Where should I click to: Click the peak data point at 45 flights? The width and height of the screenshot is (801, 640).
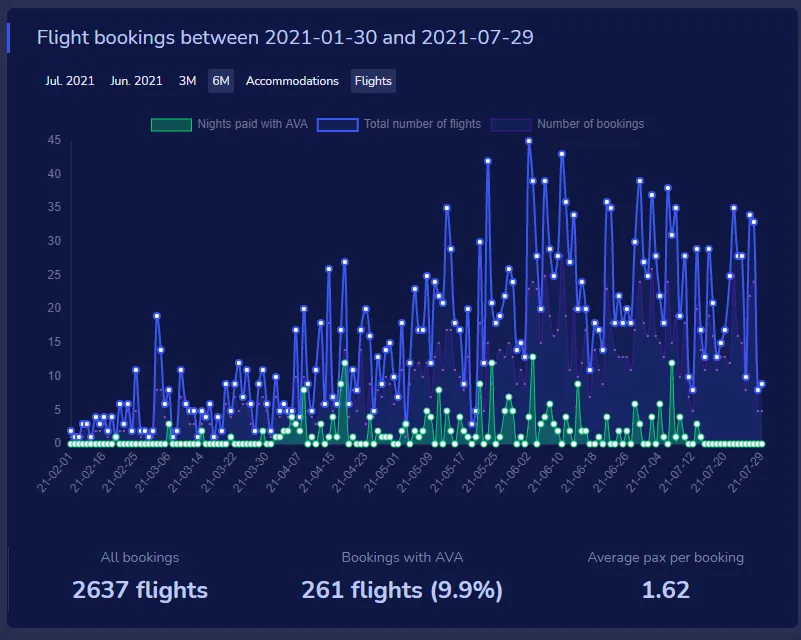[x=529, y=141]
